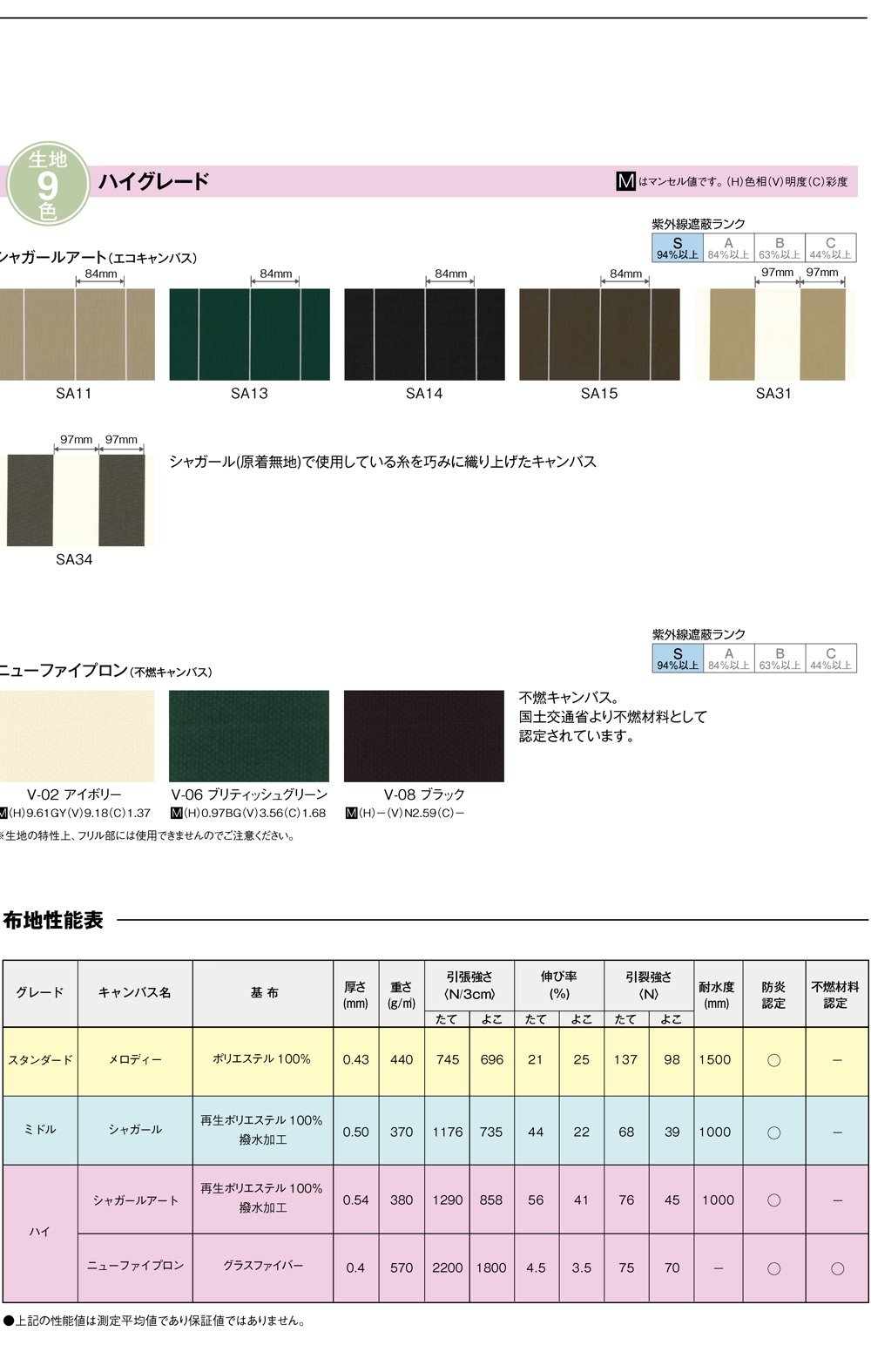Pick the SA15 brown fabric swatch

pos(599,335)
